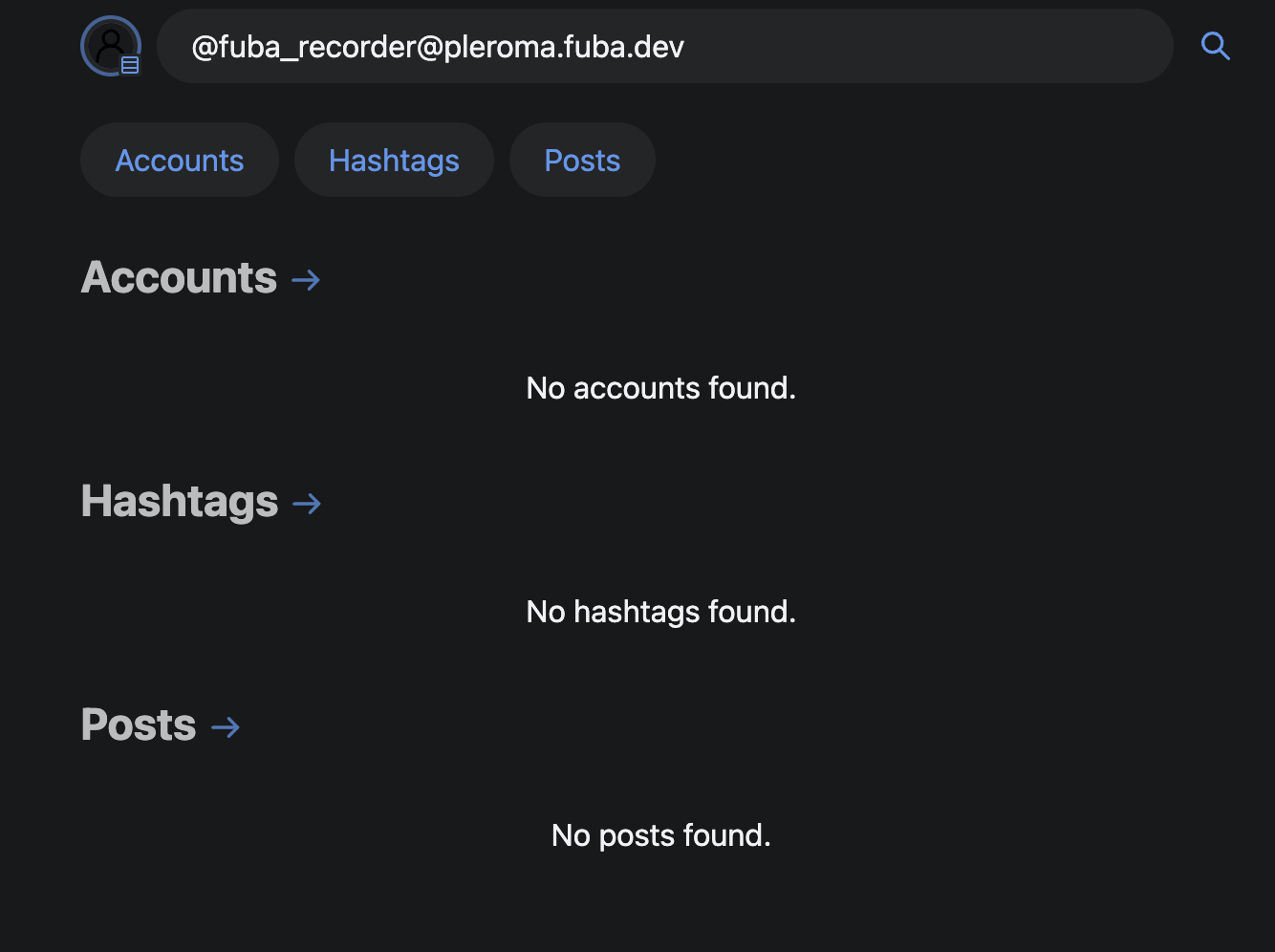Place cursor at the leading @ of the search query
This screenshot has height=952, width=1275.
(x=192, y=46)
